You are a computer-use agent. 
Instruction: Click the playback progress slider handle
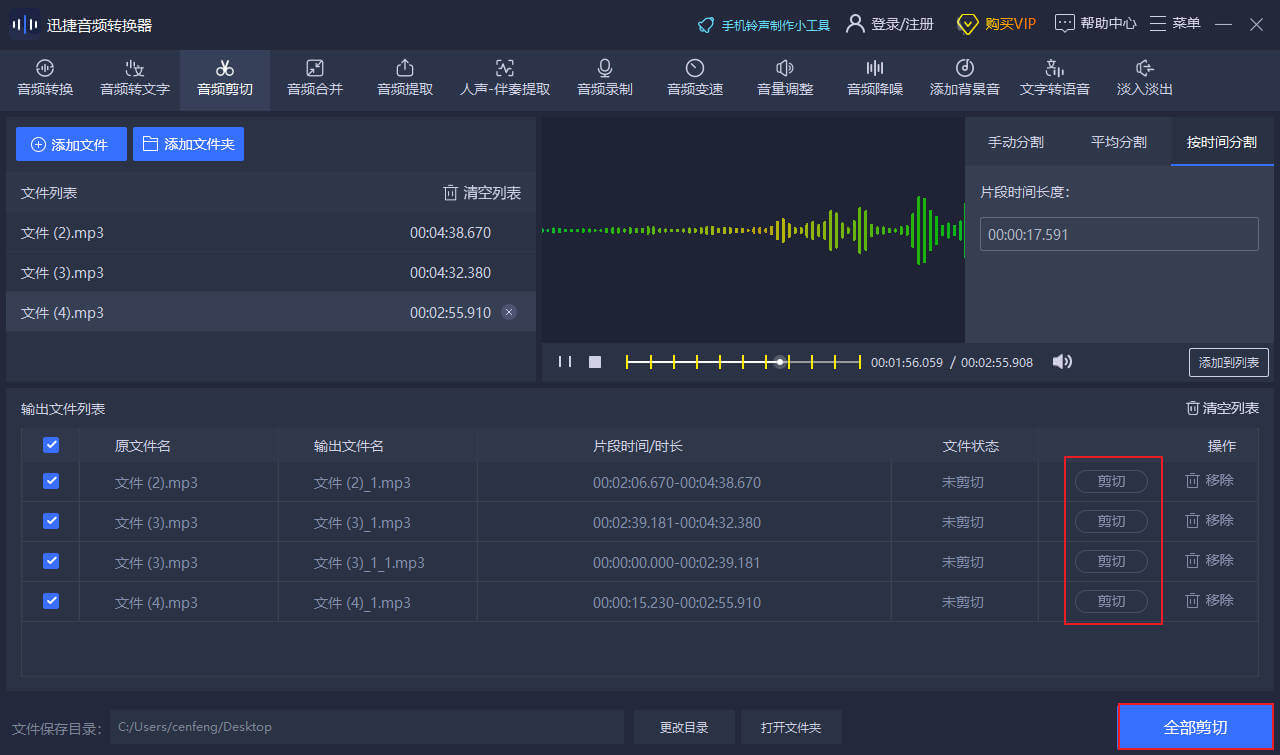pos(780,362)
